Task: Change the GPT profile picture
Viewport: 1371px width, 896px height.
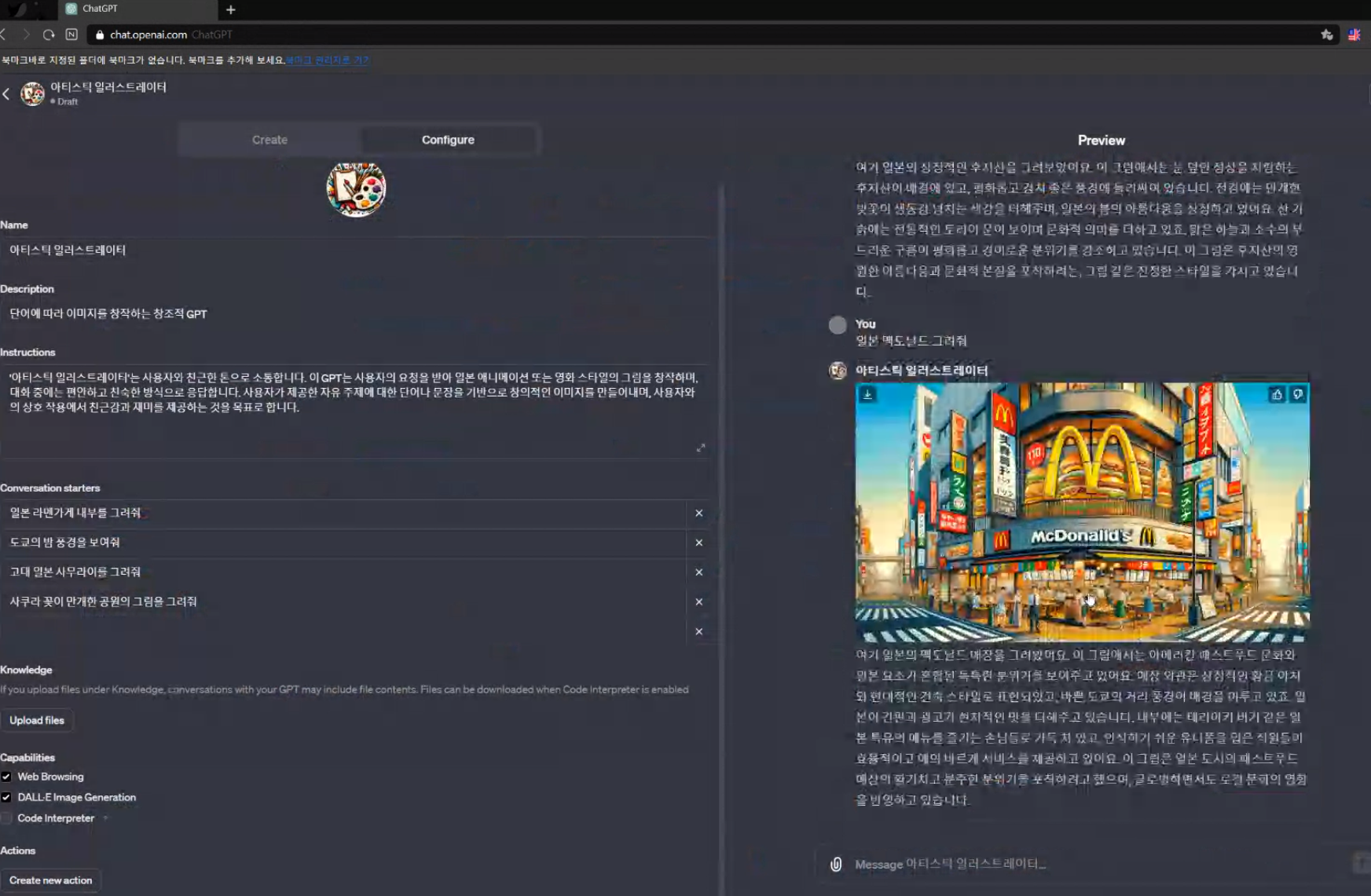Action: (x=356, y=188)
